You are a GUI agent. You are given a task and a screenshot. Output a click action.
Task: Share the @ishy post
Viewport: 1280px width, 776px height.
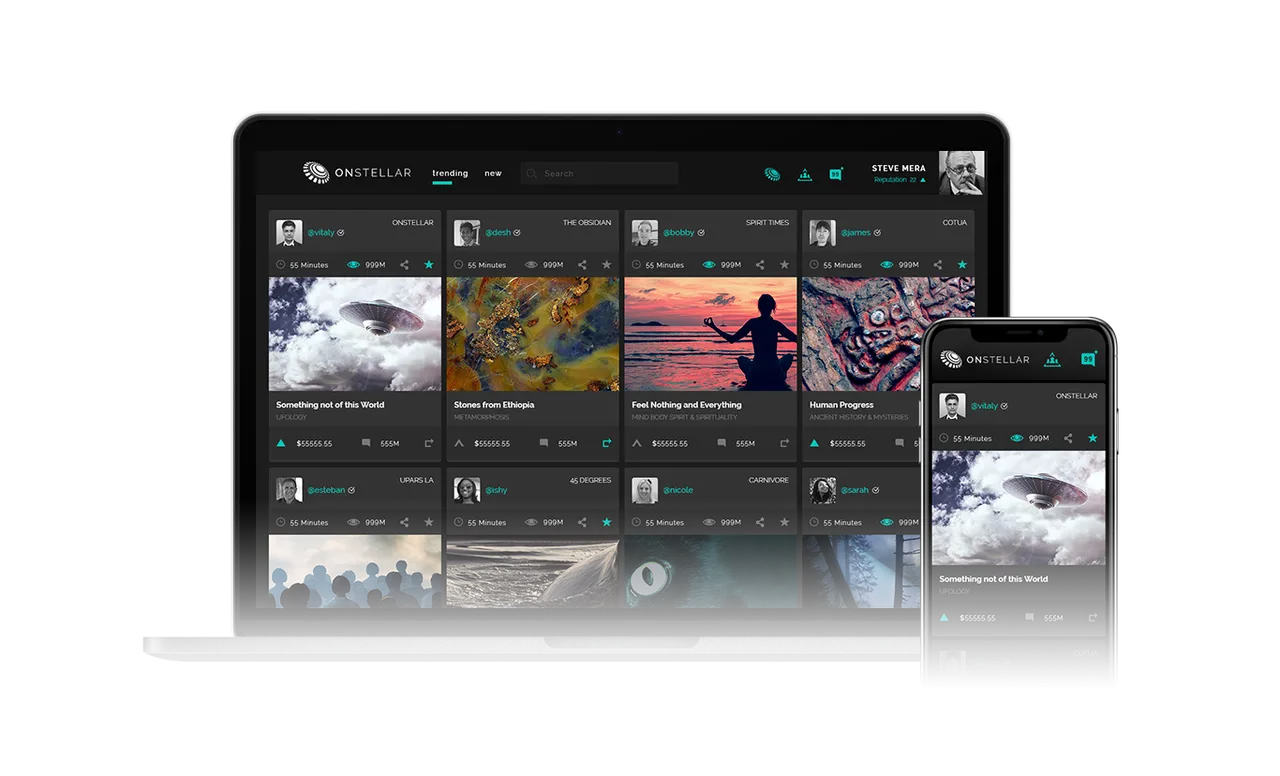point(582,522)
